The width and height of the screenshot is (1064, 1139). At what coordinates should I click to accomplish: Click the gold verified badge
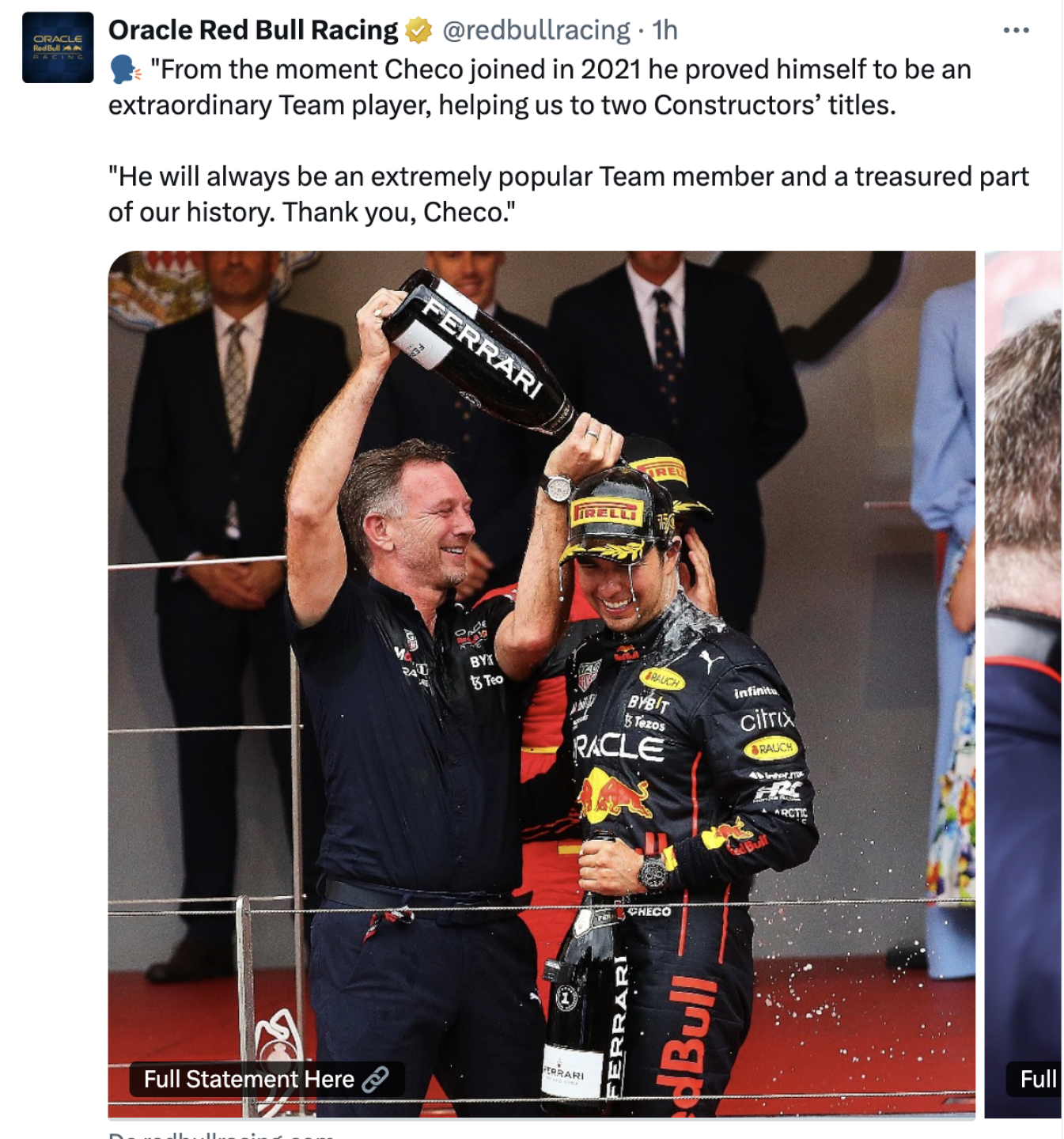point(418,30)
